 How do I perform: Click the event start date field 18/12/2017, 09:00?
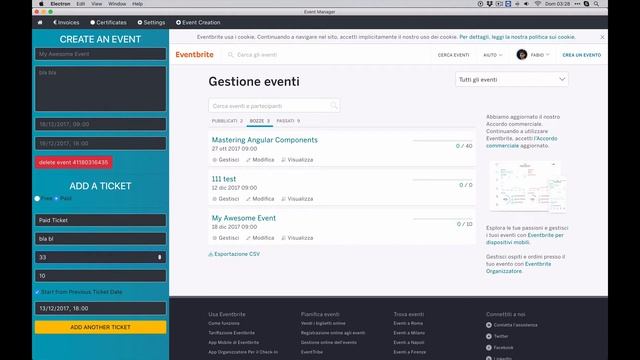[x=100, y=124]
